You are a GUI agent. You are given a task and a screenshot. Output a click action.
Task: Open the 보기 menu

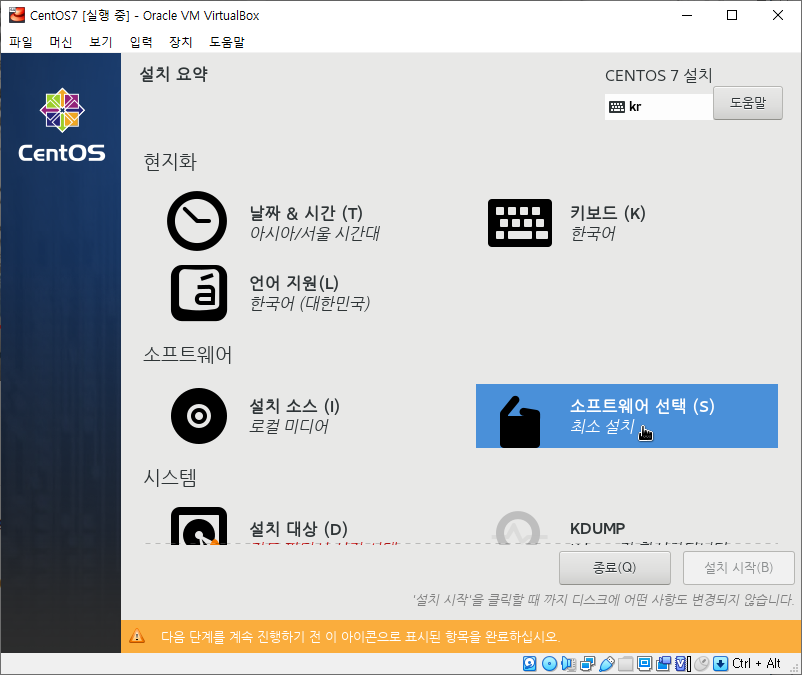tap(101, 42)
